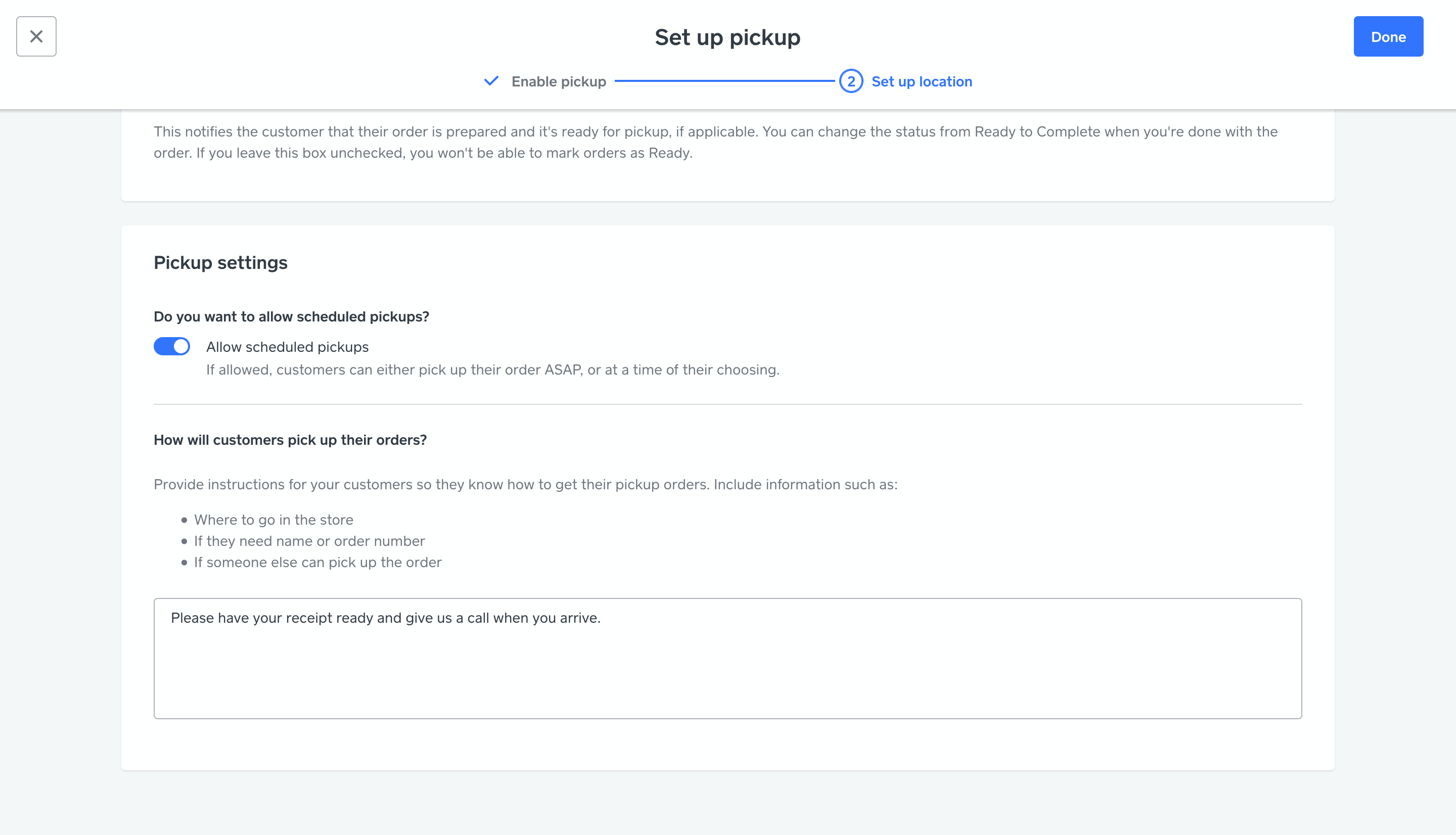The image size is (1456, 835).
Task: Click 'If they need name or order number'
Action: click(309, 541)
